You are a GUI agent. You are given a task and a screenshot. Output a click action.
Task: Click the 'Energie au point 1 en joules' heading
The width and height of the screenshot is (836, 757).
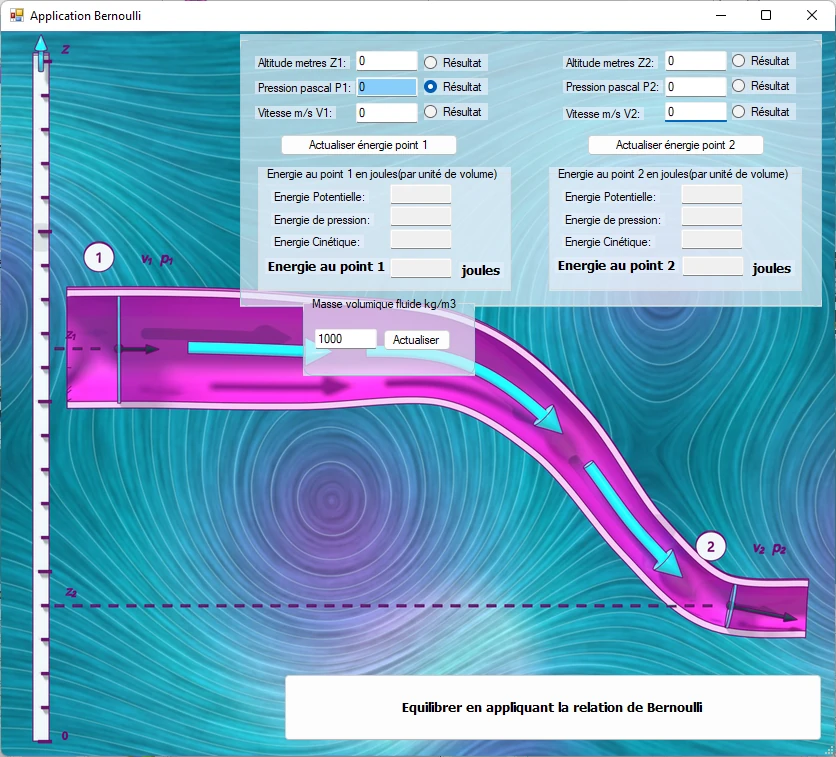(x=382, y=174)
